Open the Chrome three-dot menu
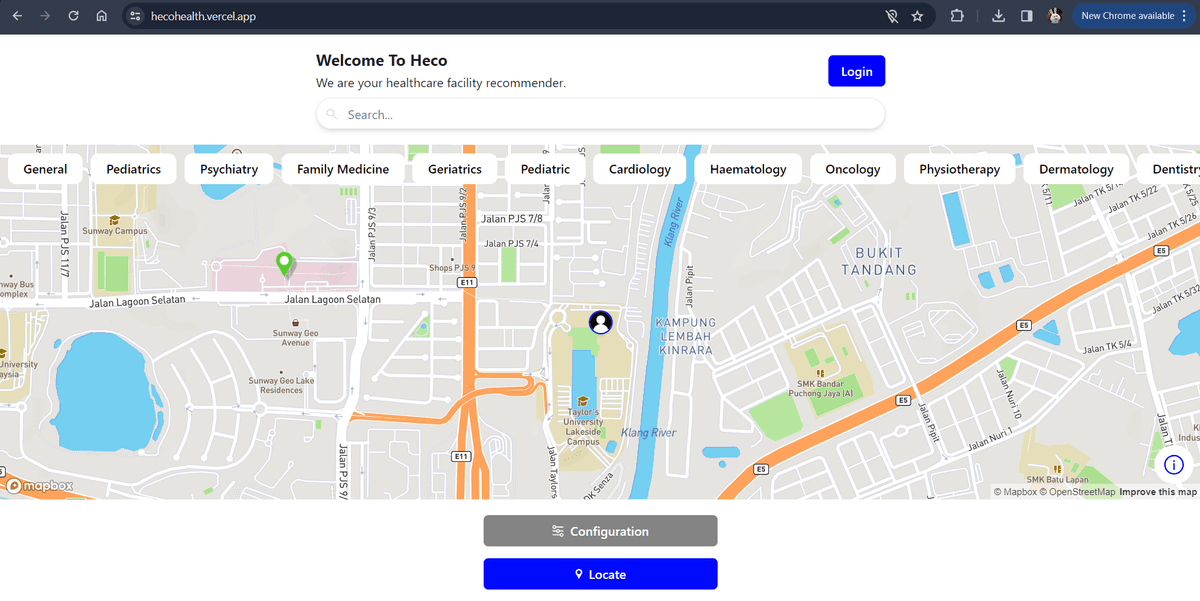 (1185, 16)
